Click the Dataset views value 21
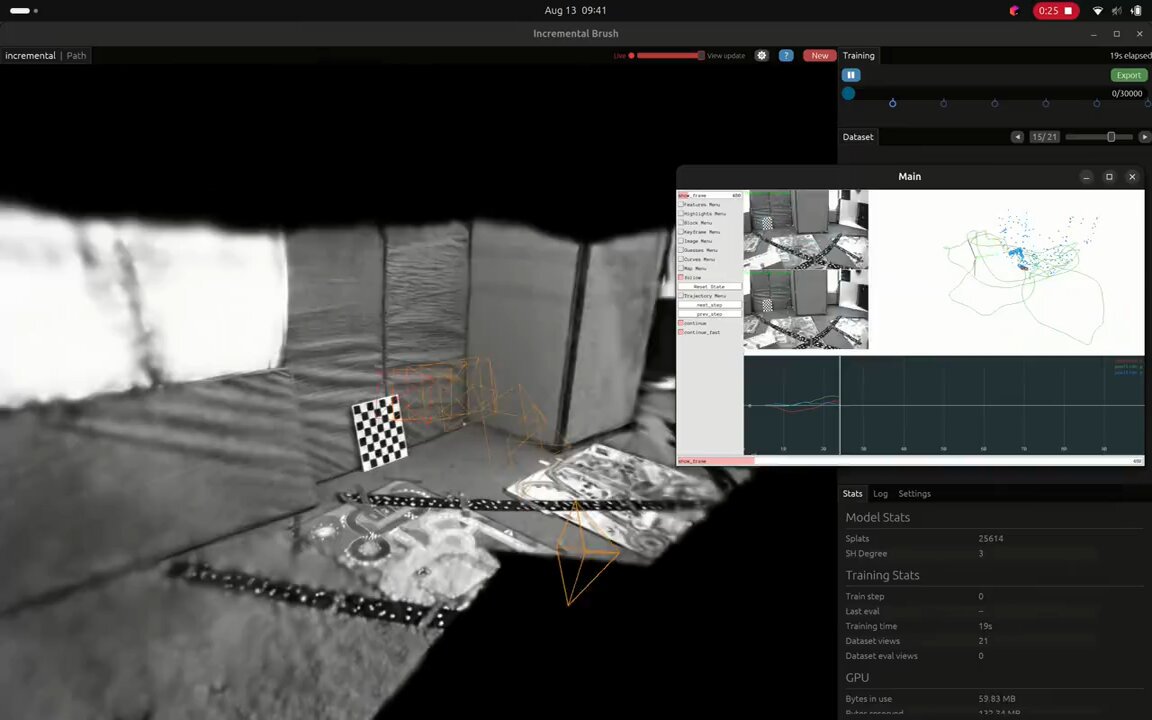1152x720 pixels. point(983,641)
